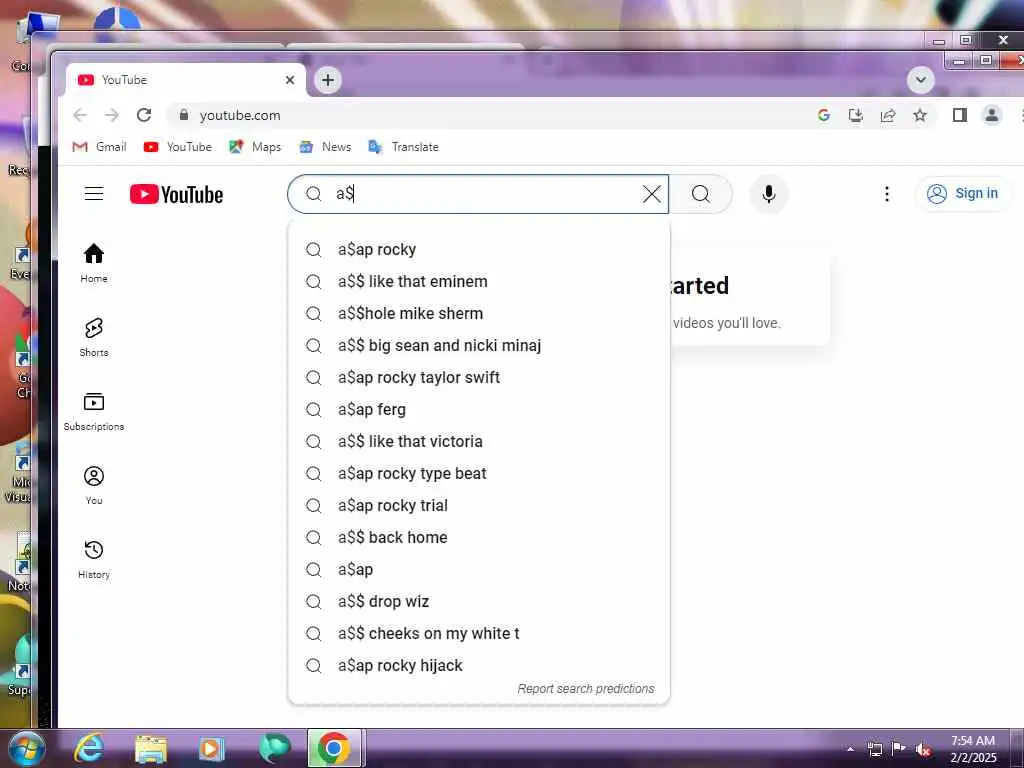This screenshot has height=768, width=1024.
Task: Click the Google icon in address bar
Action: click(x=824, y=116)
